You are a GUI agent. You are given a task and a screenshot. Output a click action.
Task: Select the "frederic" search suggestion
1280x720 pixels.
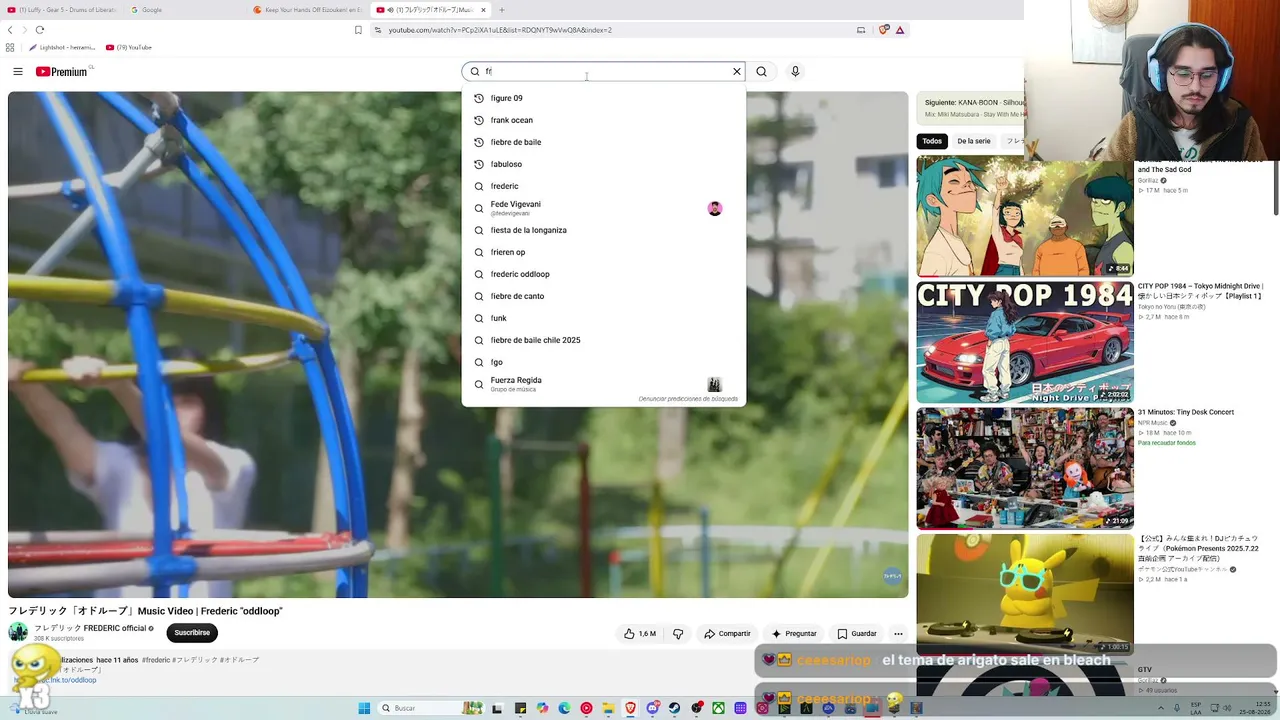tap(604, 186)
